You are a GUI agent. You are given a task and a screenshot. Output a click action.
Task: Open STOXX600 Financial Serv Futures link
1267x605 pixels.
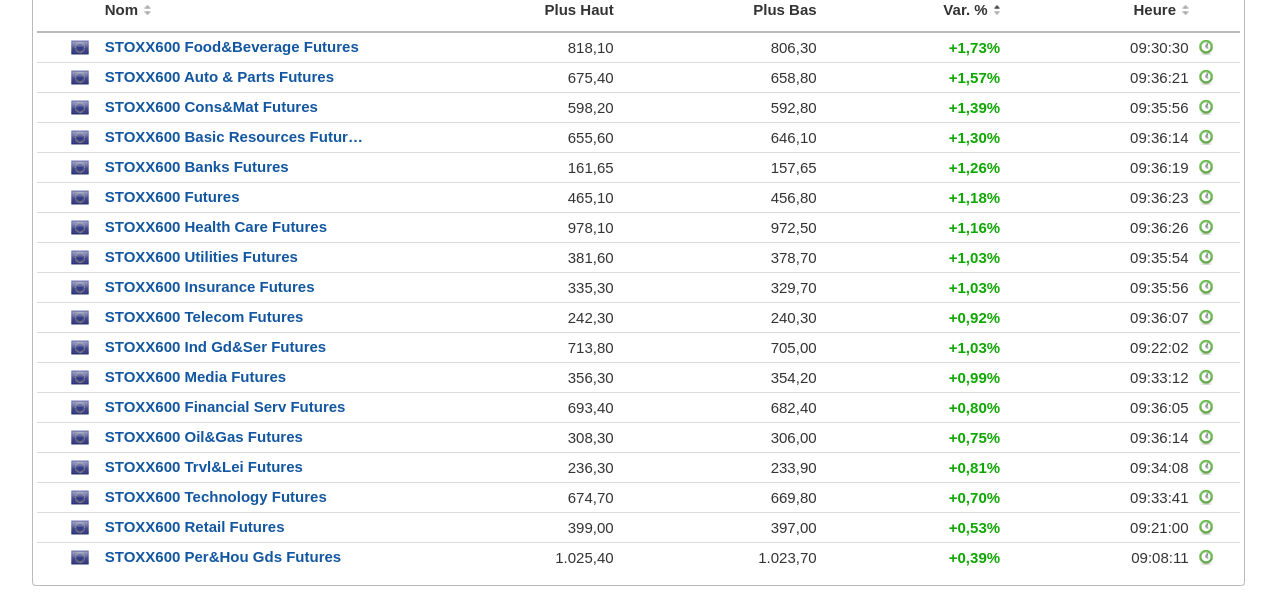pos(225,407)
